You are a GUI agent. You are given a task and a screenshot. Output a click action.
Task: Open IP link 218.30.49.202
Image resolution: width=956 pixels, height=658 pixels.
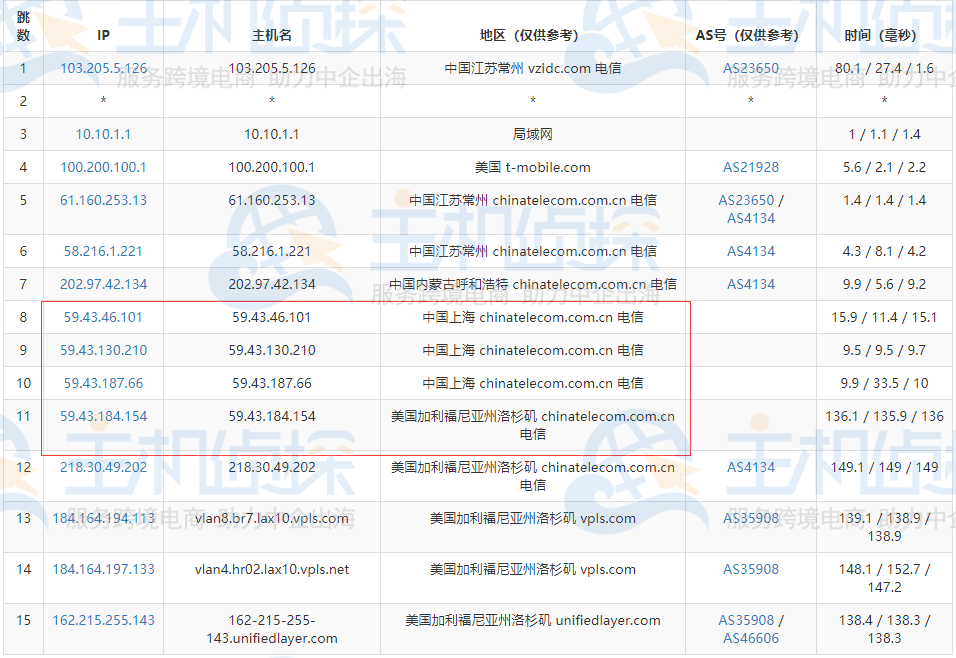point(103,467)
